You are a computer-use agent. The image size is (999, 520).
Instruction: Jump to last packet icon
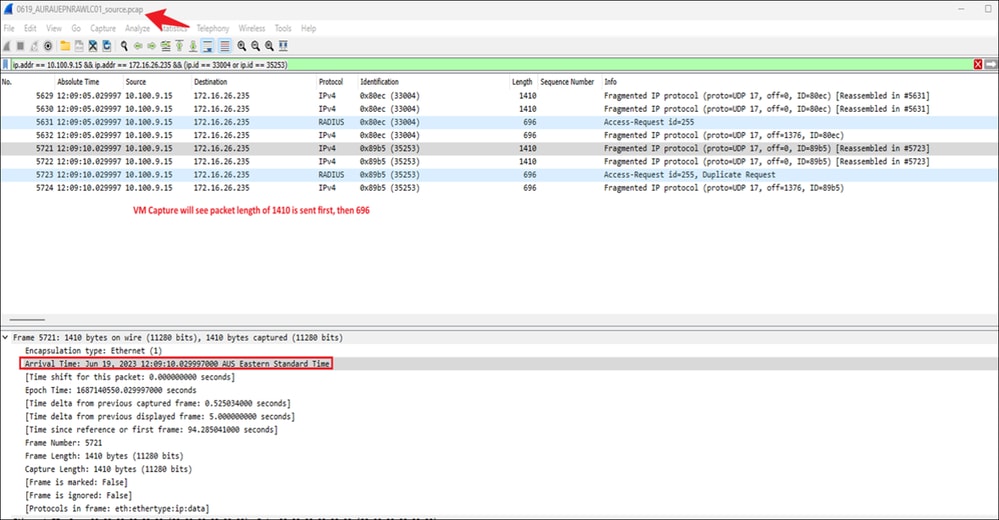click(193, 46)
